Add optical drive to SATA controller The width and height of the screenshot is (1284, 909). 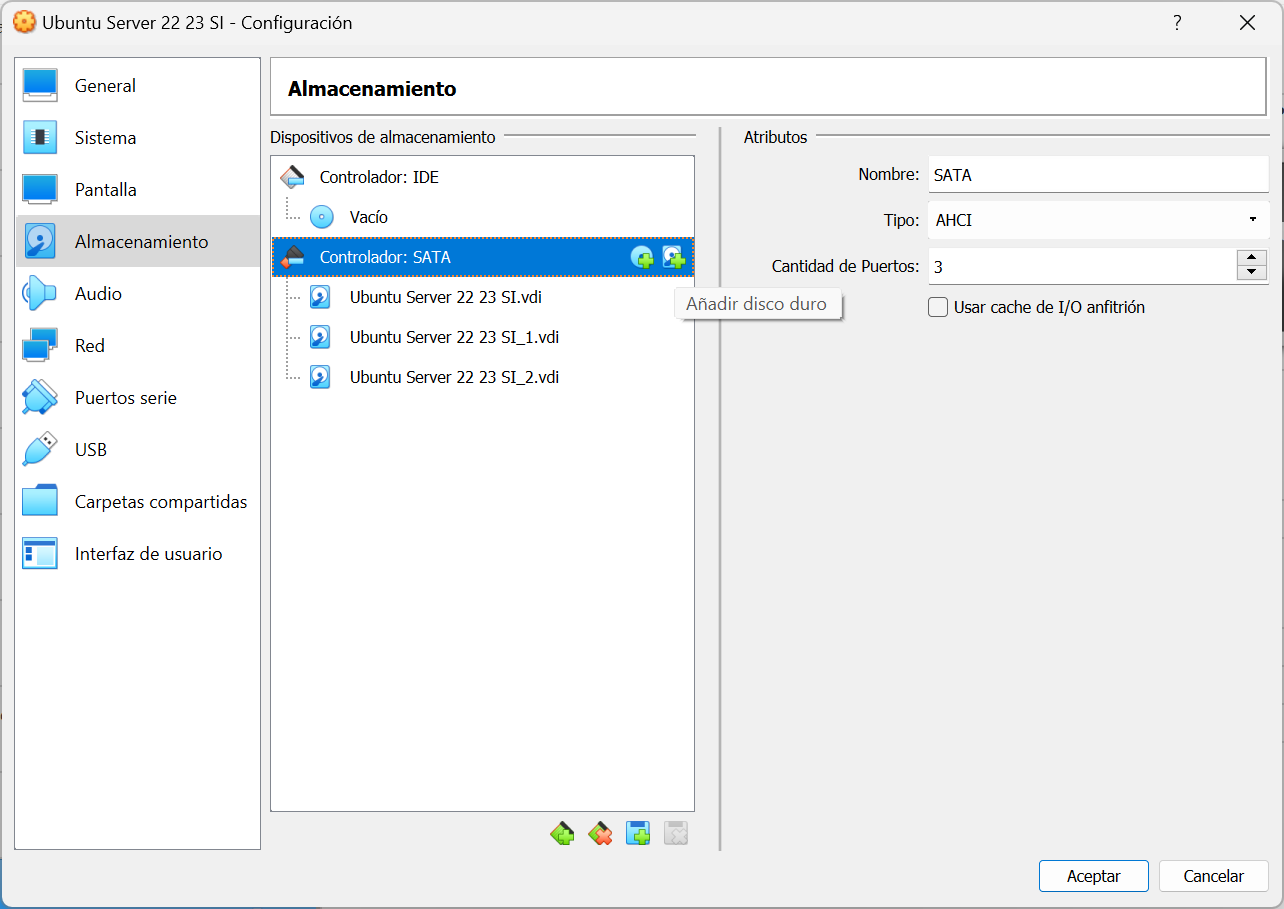pos(642,258)
